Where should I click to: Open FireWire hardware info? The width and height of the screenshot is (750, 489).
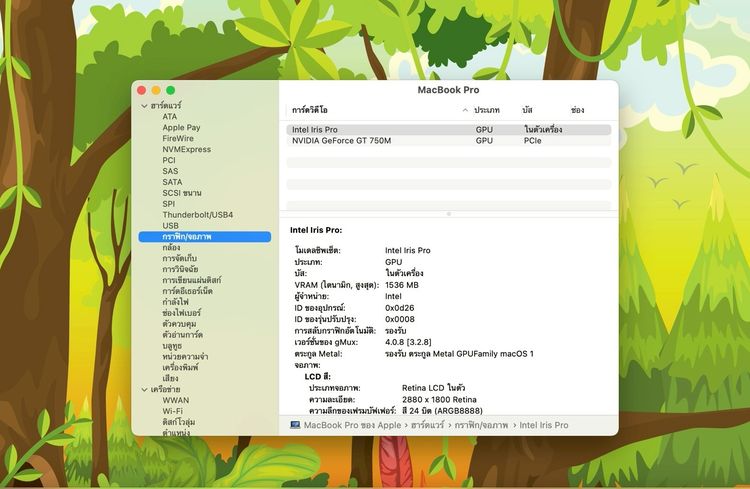point(178,138)
